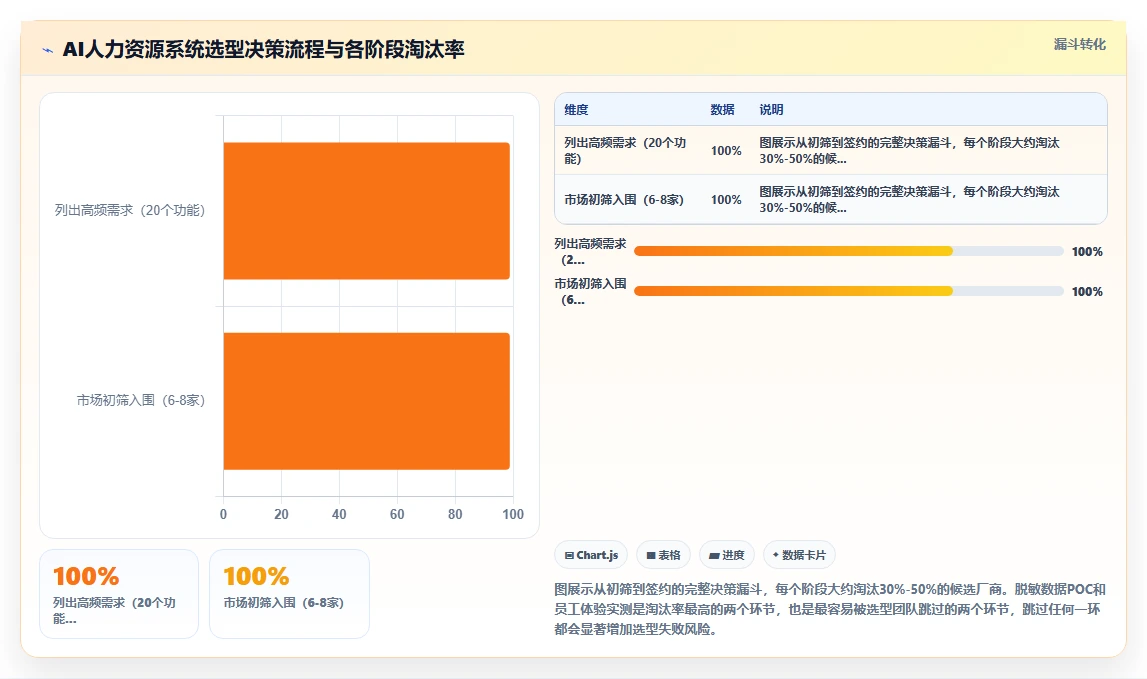Image resolution: width=1147 pixels, height=679 pixels.
Task: Select table cell 列出高频需求（20个功能）
Action: pos(625,151)
